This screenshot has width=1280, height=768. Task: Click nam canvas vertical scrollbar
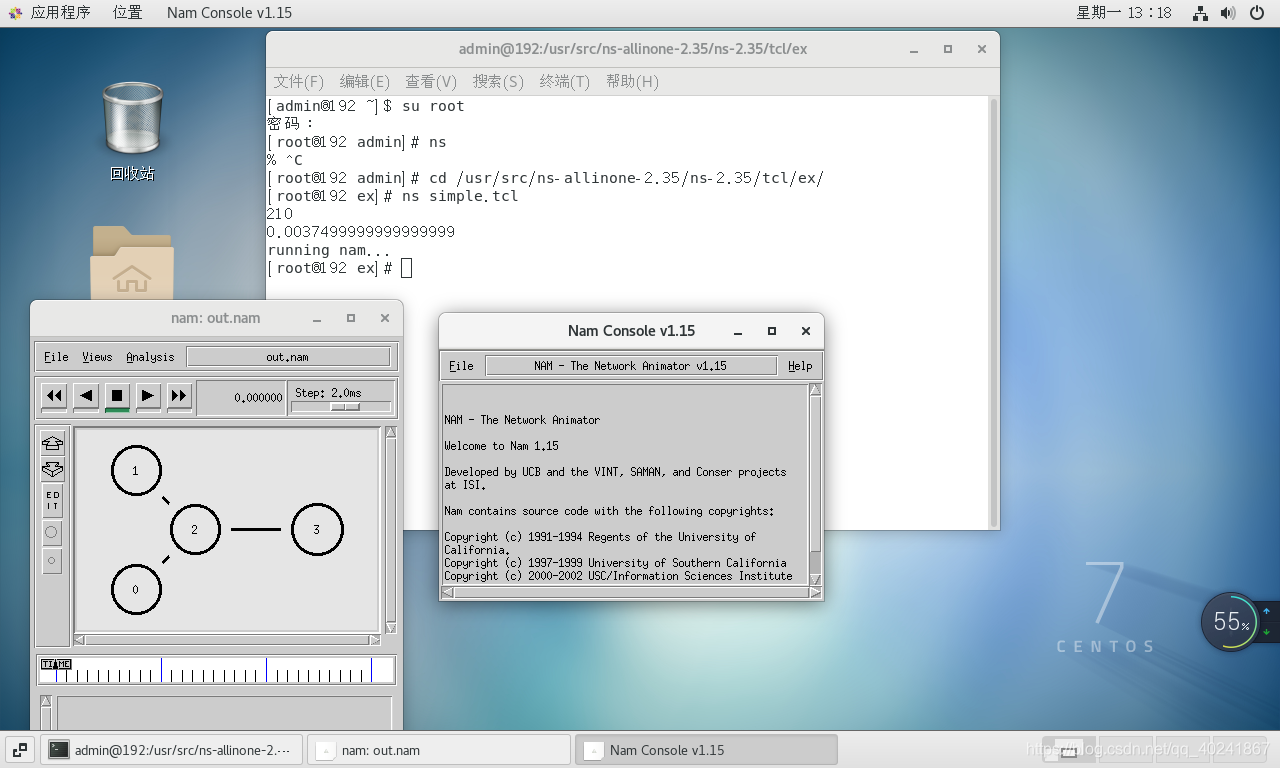pyautogui.click(x=391, y=530)
